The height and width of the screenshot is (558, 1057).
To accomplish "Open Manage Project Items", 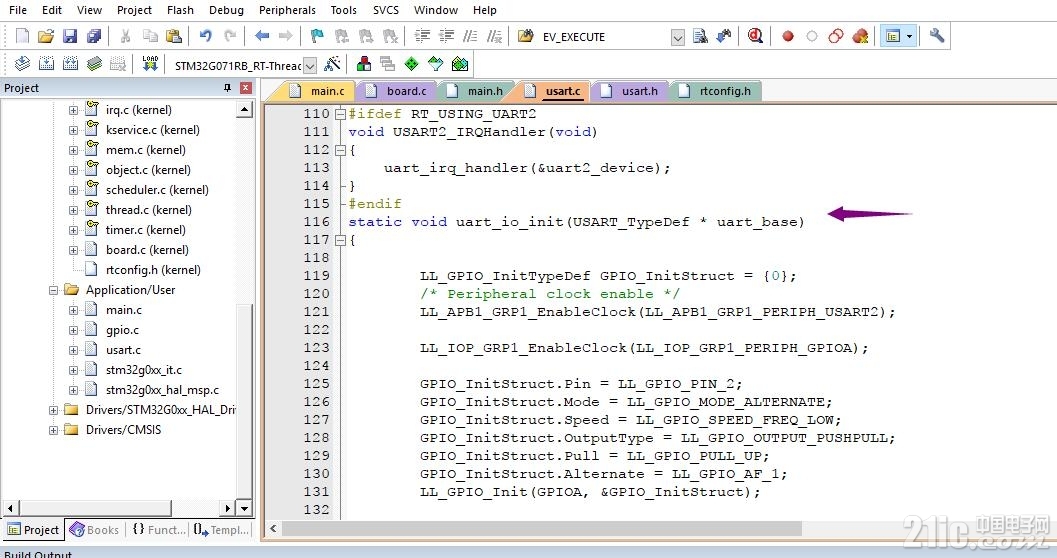I will click(364, 64).
